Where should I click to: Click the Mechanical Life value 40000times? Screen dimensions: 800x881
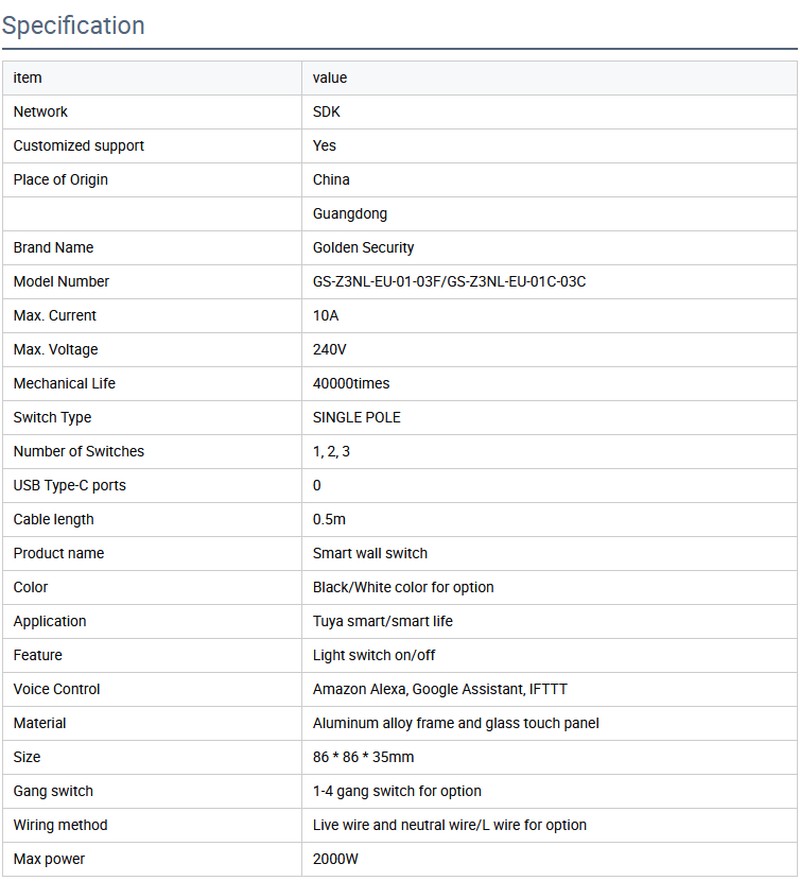351,384
